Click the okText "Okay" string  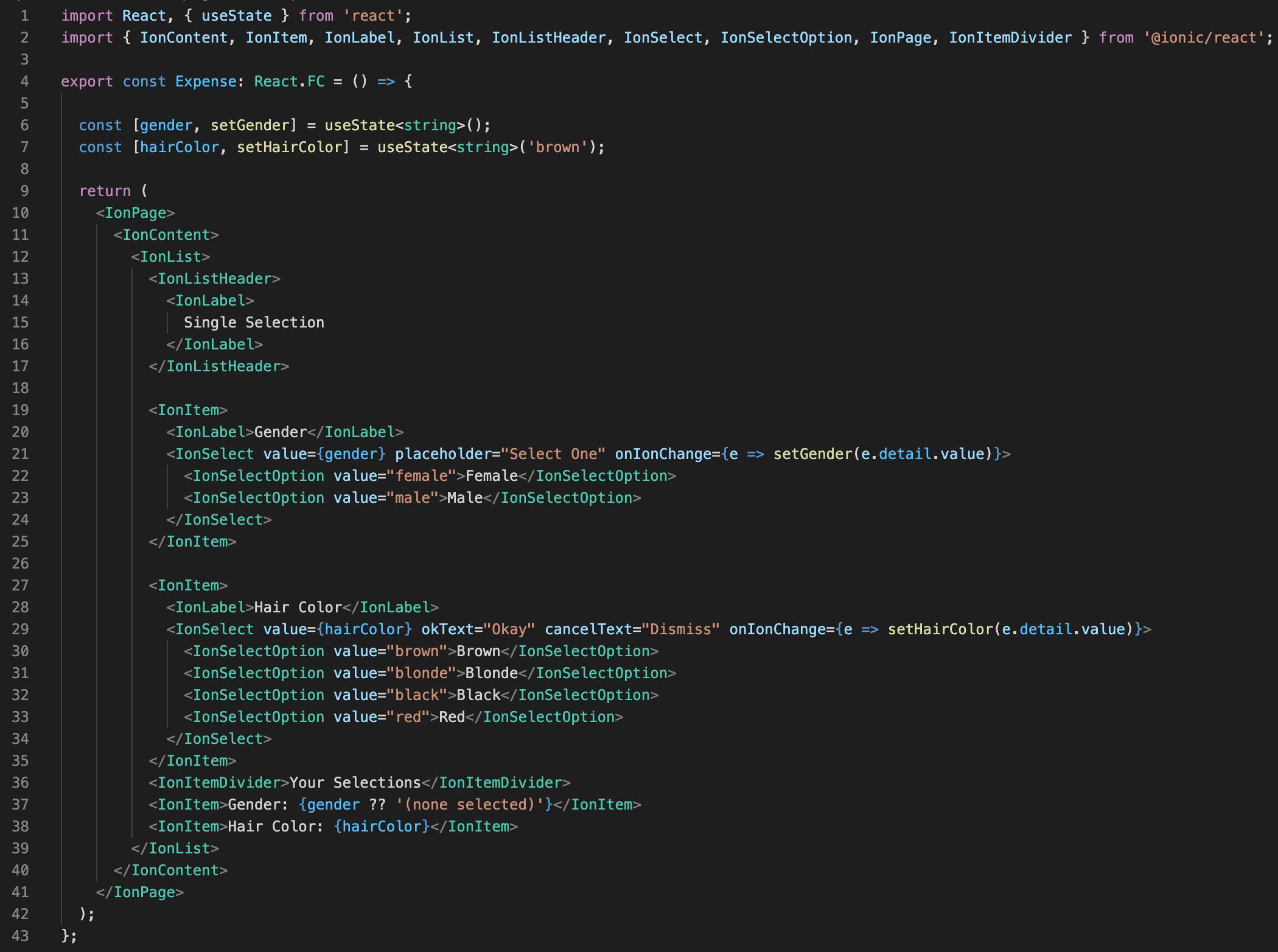point(509,629)
